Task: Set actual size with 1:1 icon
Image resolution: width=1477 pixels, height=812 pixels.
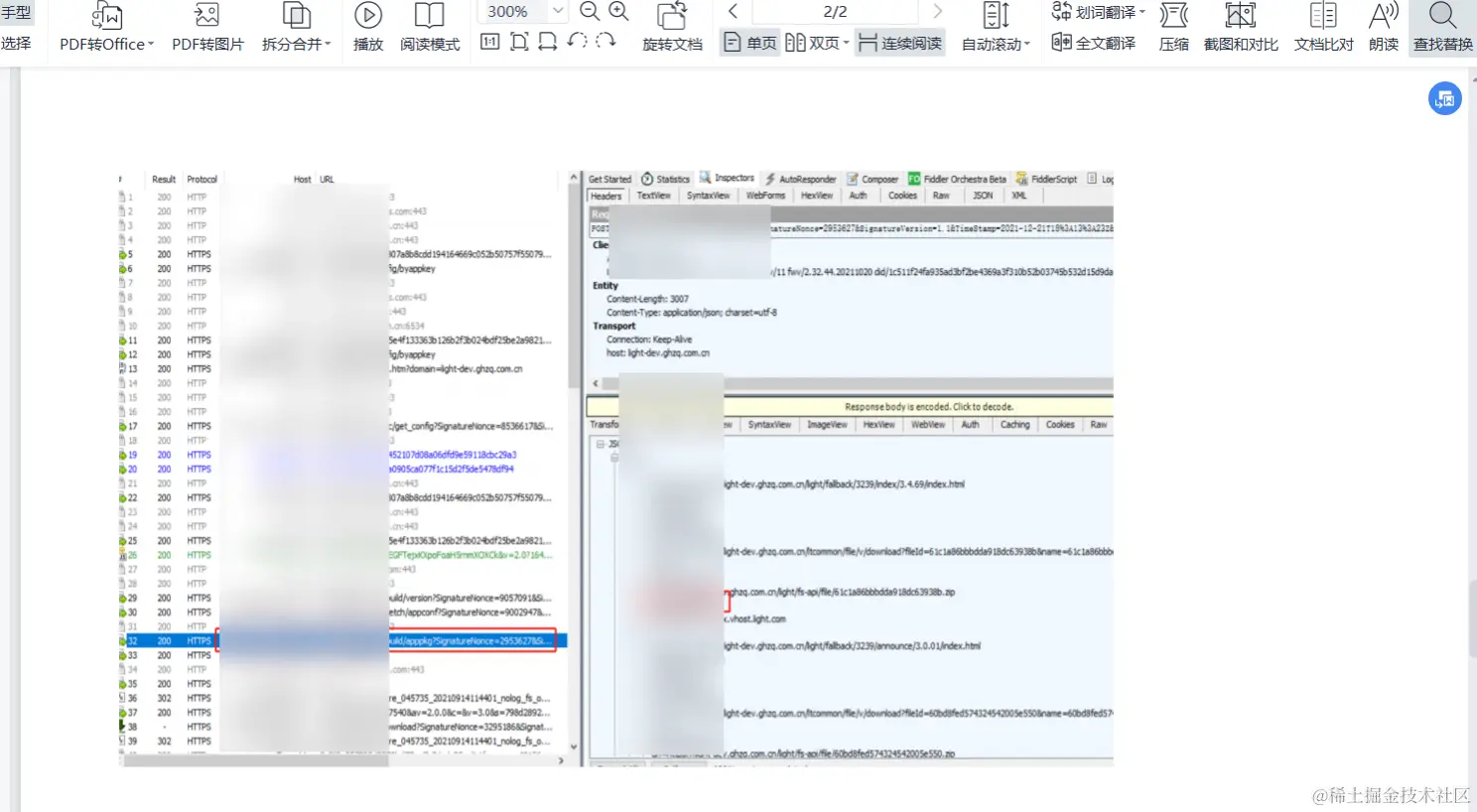Action: pyautogui.click(x=489, y=42)
